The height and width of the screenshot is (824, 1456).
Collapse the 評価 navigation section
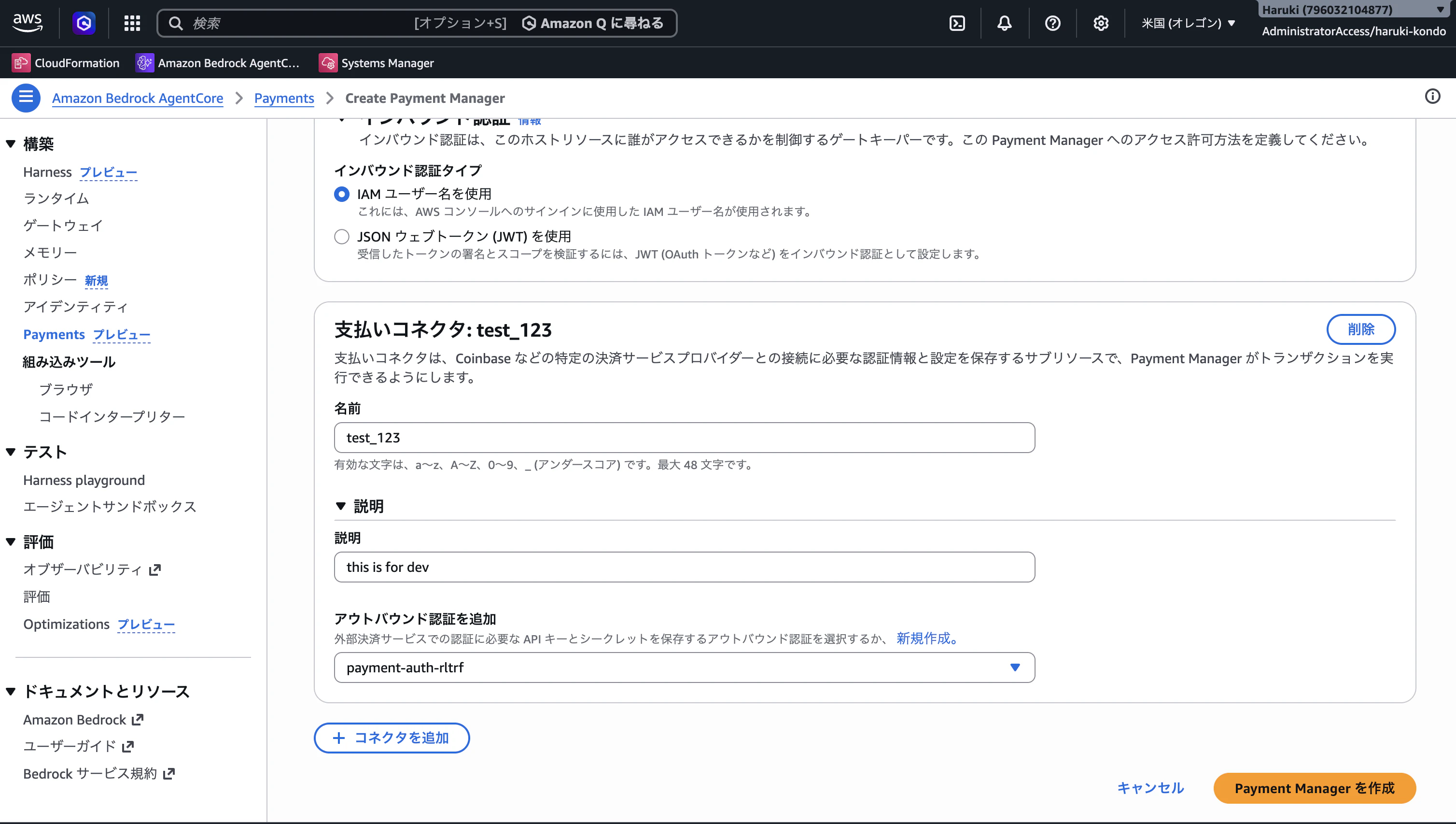10,541
